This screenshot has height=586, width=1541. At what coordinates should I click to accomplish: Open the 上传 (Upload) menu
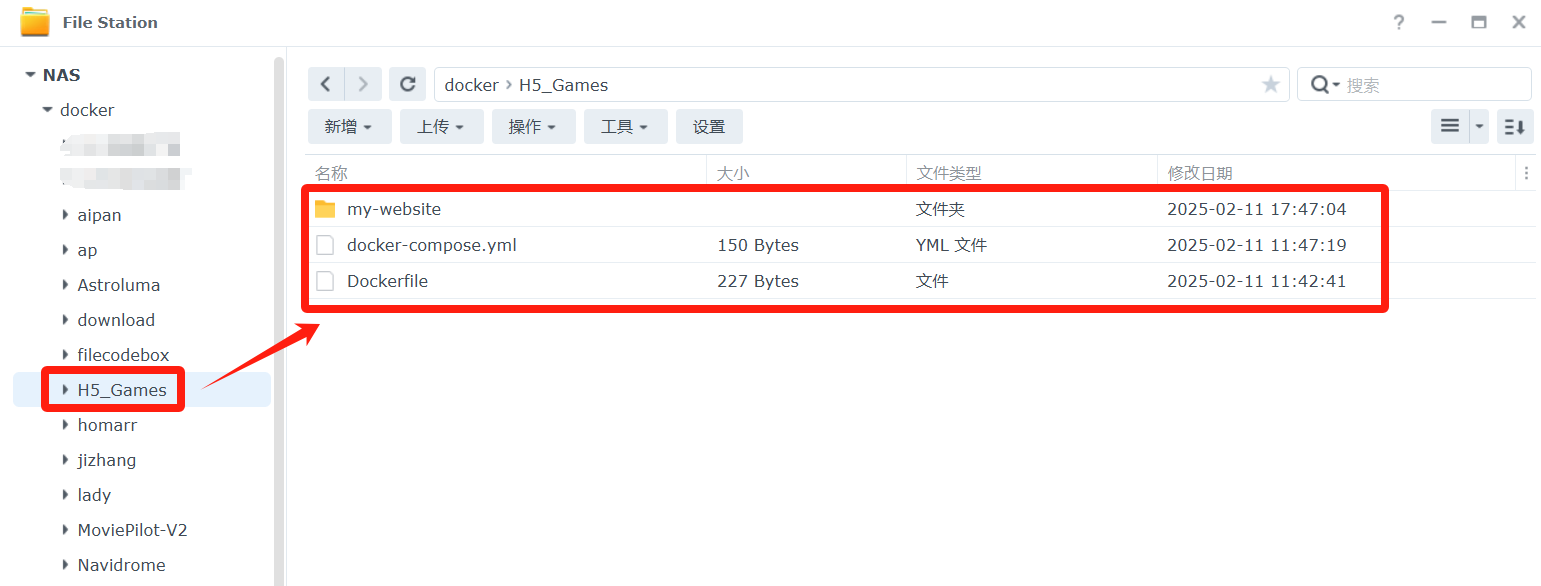tap(441, 127)
